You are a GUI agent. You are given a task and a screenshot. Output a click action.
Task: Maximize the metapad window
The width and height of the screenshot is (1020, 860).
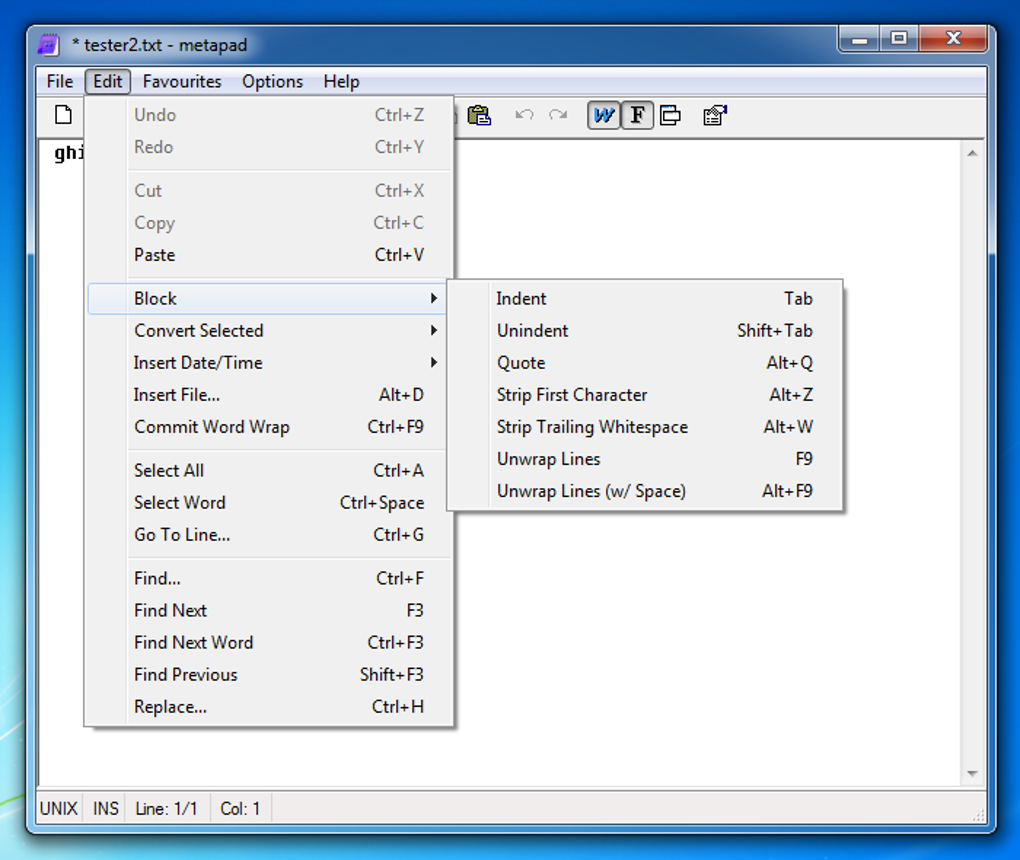coord(899,39)
